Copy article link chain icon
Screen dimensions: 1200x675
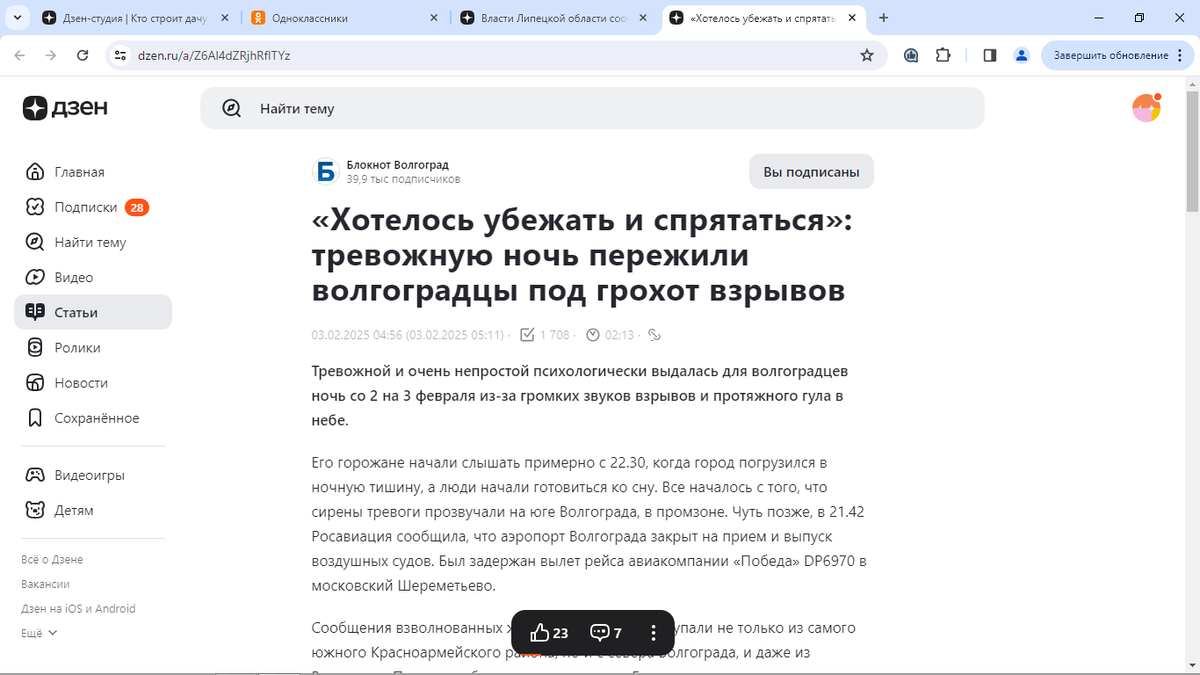pos(655,335)
